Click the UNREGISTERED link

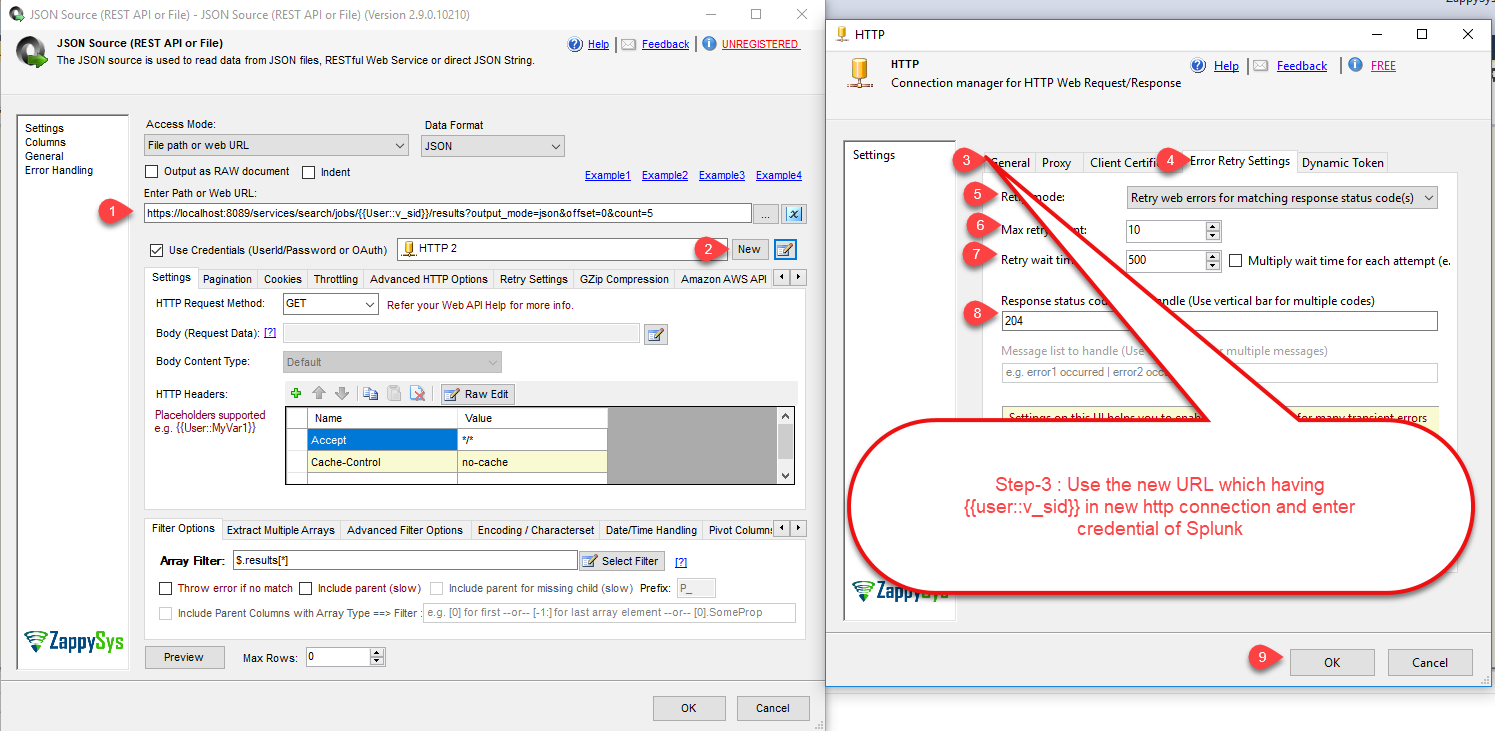point(760,44)
